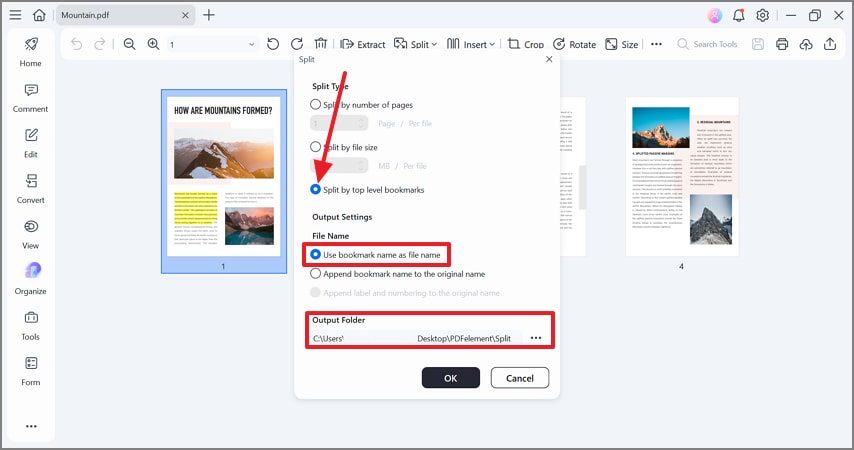Viewport: 854px width, 450px height.
Task: Rotate pages counterclockwise
Action: [x=273, y=44]
